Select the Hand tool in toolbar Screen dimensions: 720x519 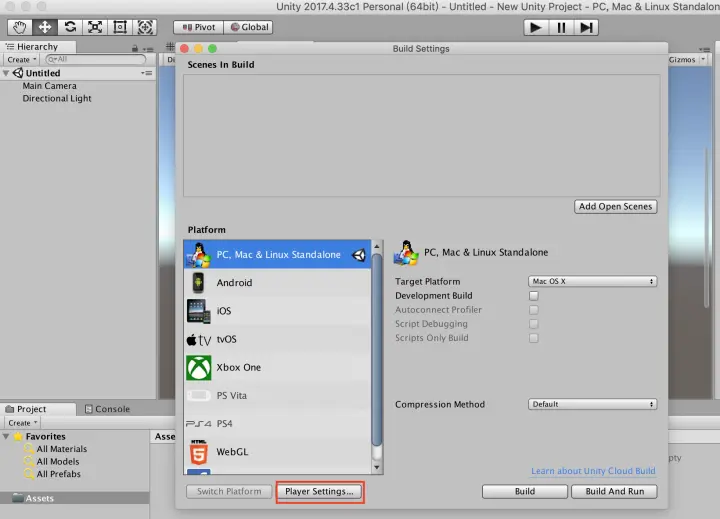point(20,27)
